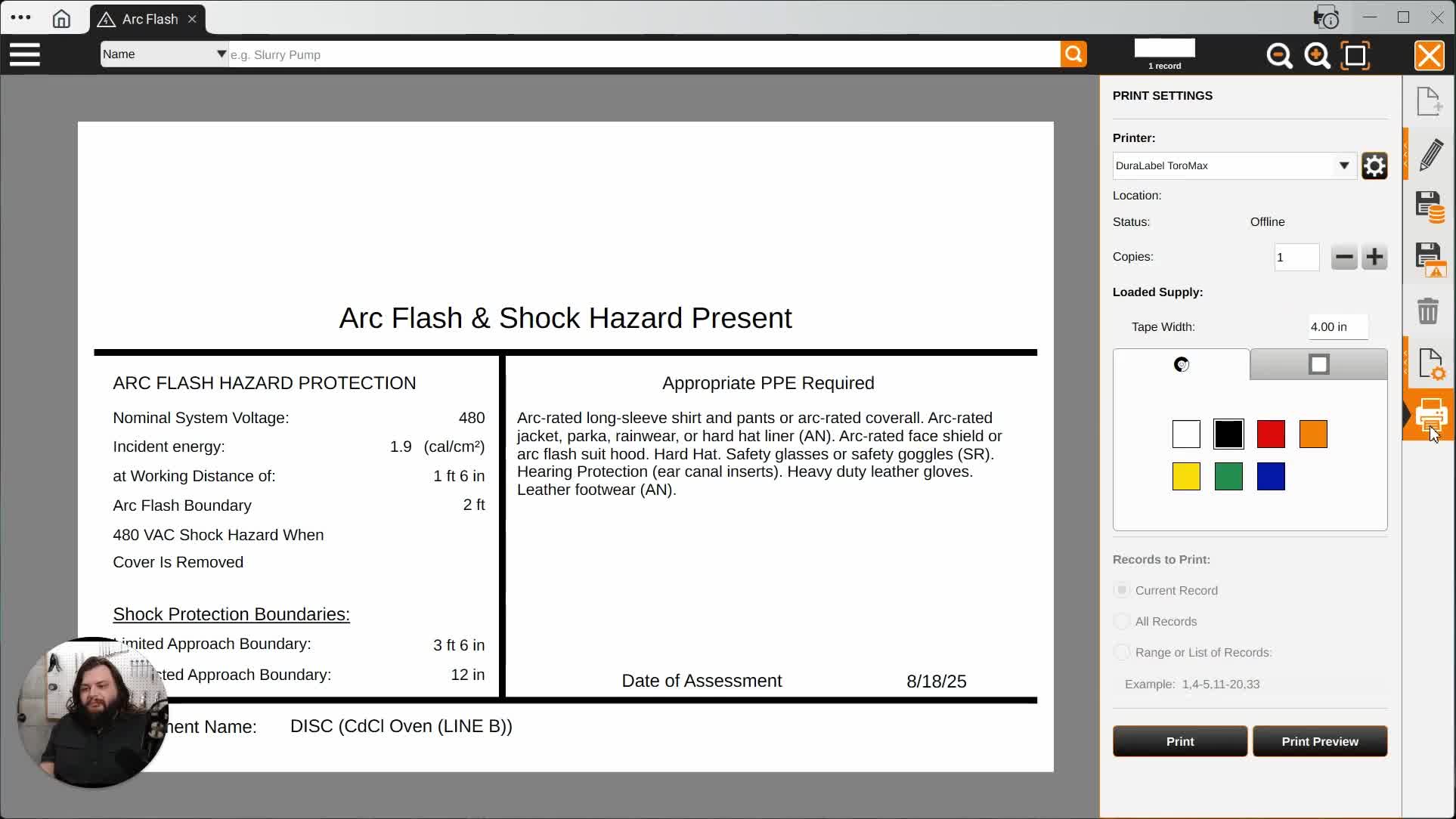The width and height of the screenshot is (1456, 819).
Task: Click the Print Preview button
Action: tap(1319, 741)
